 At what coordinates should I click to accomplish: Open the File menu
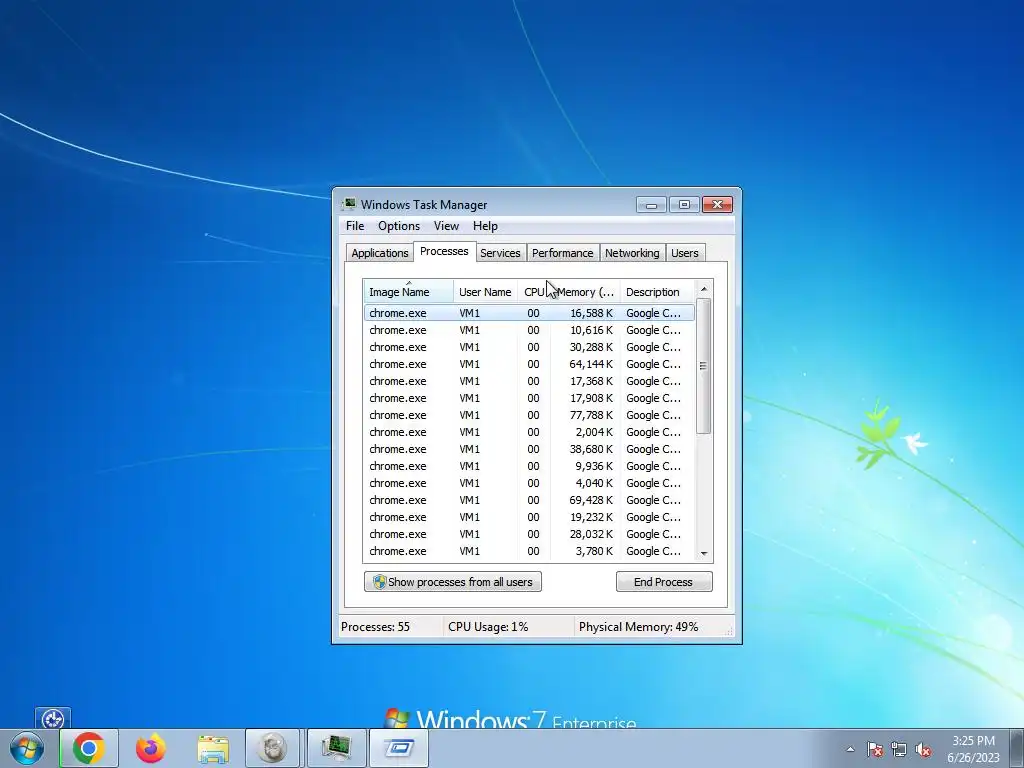pyautogui.click(x=355, y=226)
